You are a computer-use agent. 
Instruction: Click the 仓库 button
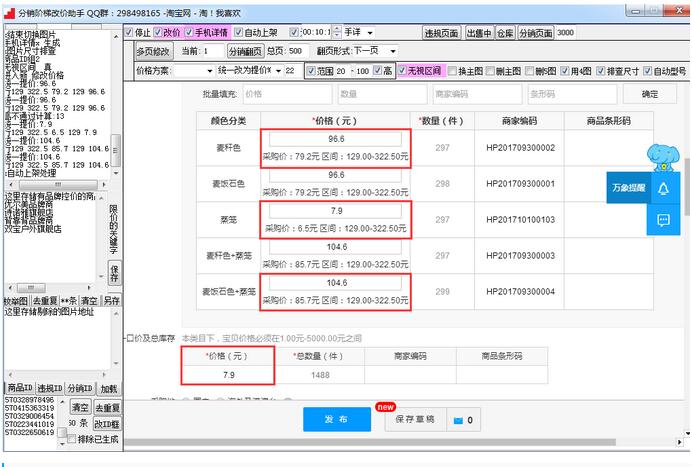click(505, 33)
